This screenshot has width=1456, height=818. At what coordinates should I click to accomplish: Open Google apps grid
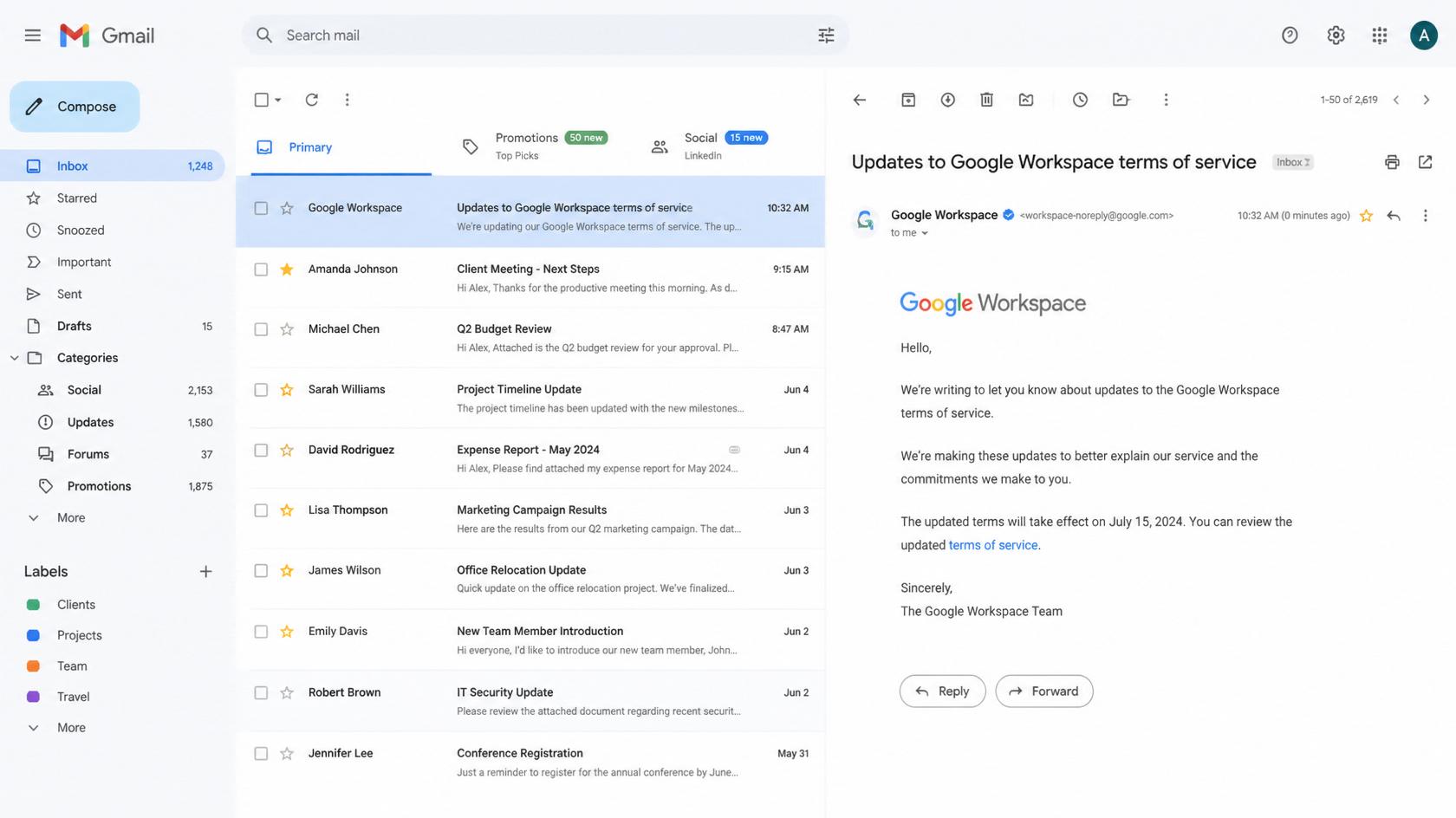coord(1380,36)
